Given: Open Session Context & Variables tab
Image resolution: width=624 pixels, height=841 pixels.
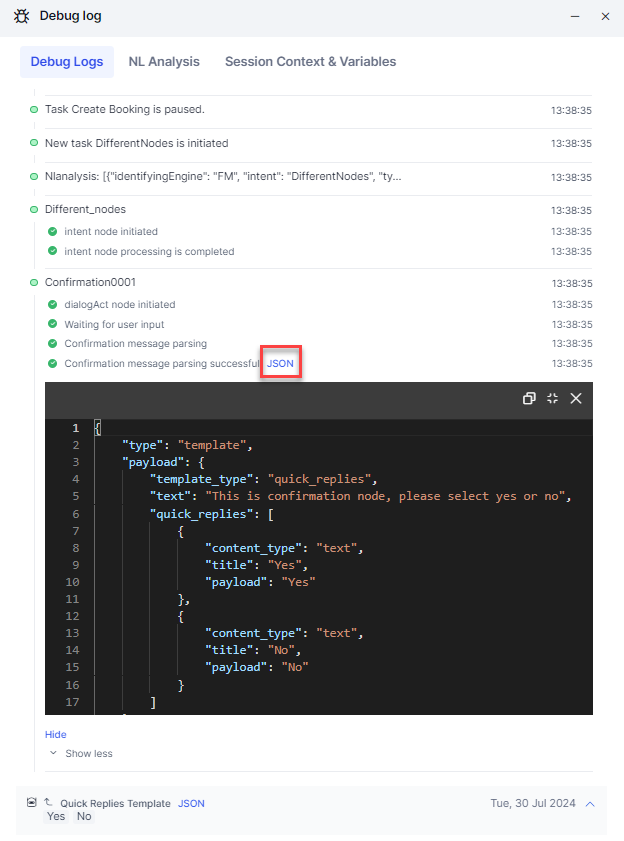Looking at the screenshot, I should [310, 61].
